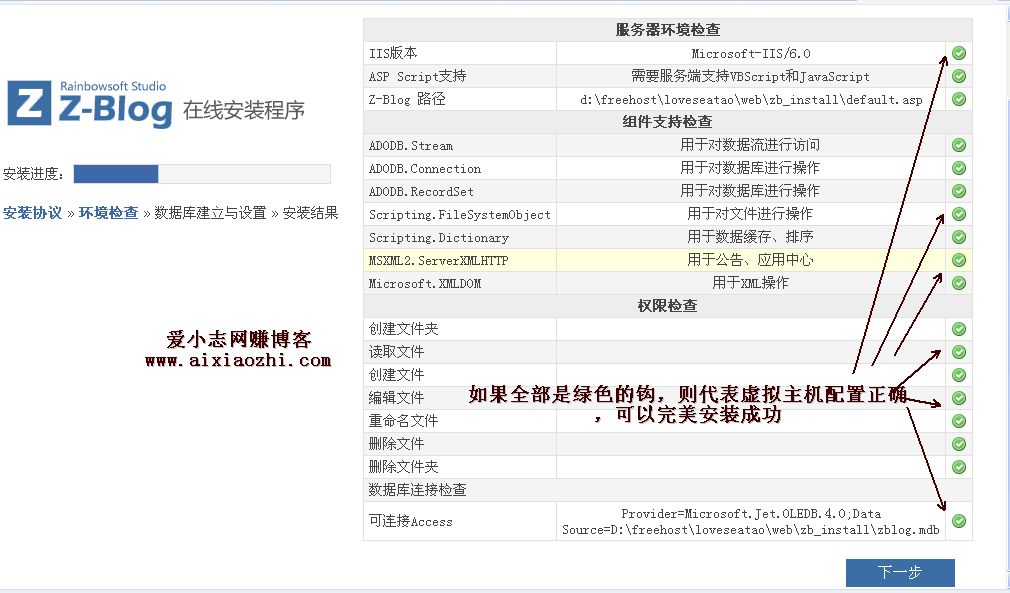The height and width of the screenshot is (593, 1010).
Task: Click the 安装进度 progress bar
Action: [x=202, y=174]
